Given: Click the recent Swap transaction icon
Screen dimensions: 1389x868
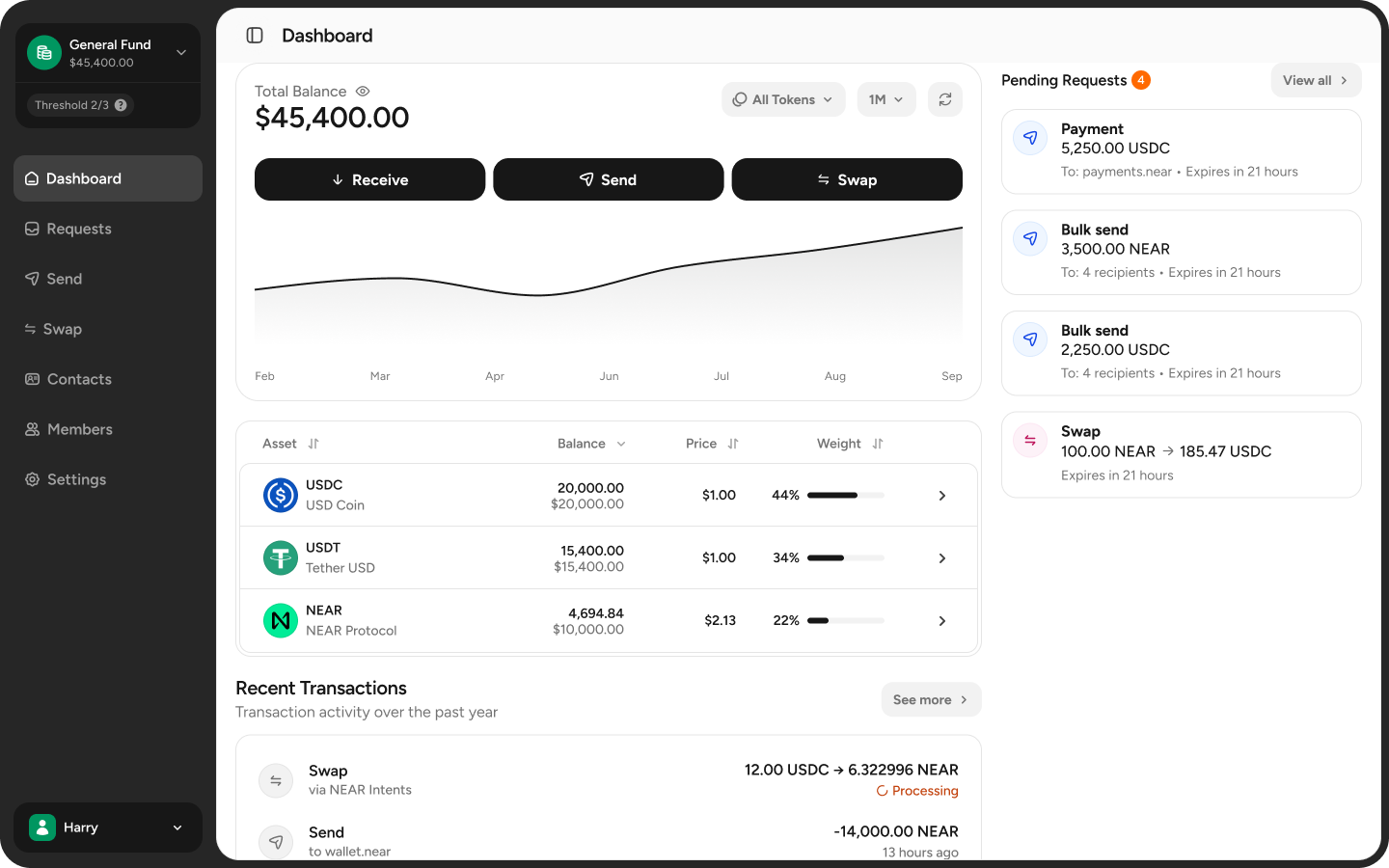Looking at the screenshot, I should click(x=276, y=780).
